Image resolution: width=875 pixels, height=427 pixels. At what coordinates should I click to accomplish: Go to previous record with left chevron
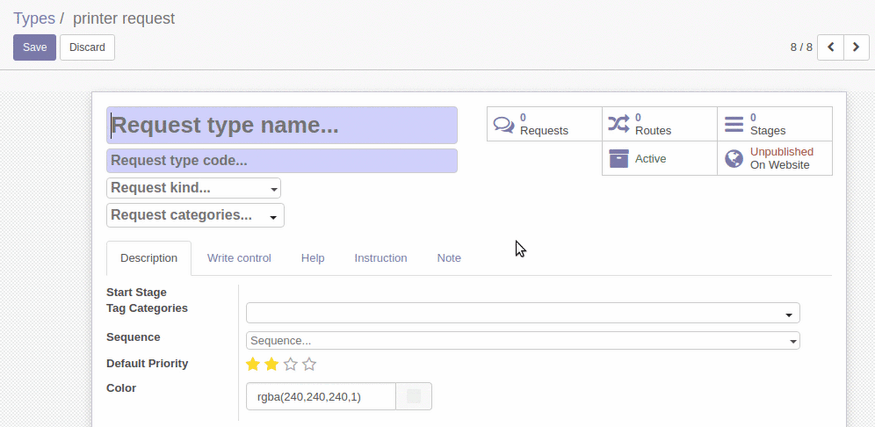click(x=830, y=47)
